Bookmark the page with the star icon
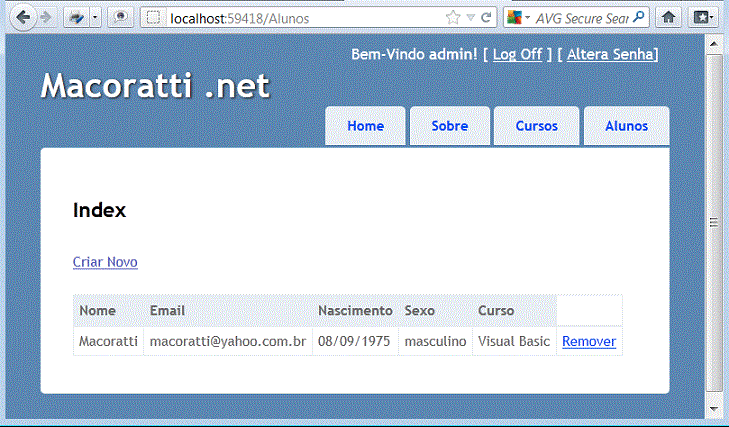 453,18
